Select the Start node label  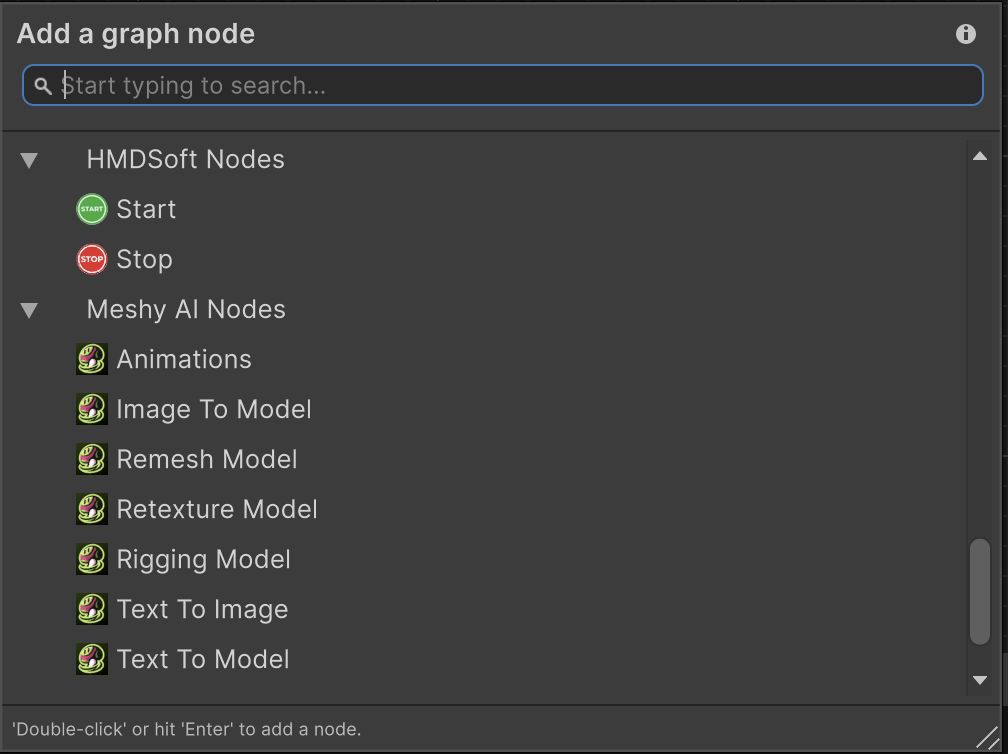(x=146, y=209)
